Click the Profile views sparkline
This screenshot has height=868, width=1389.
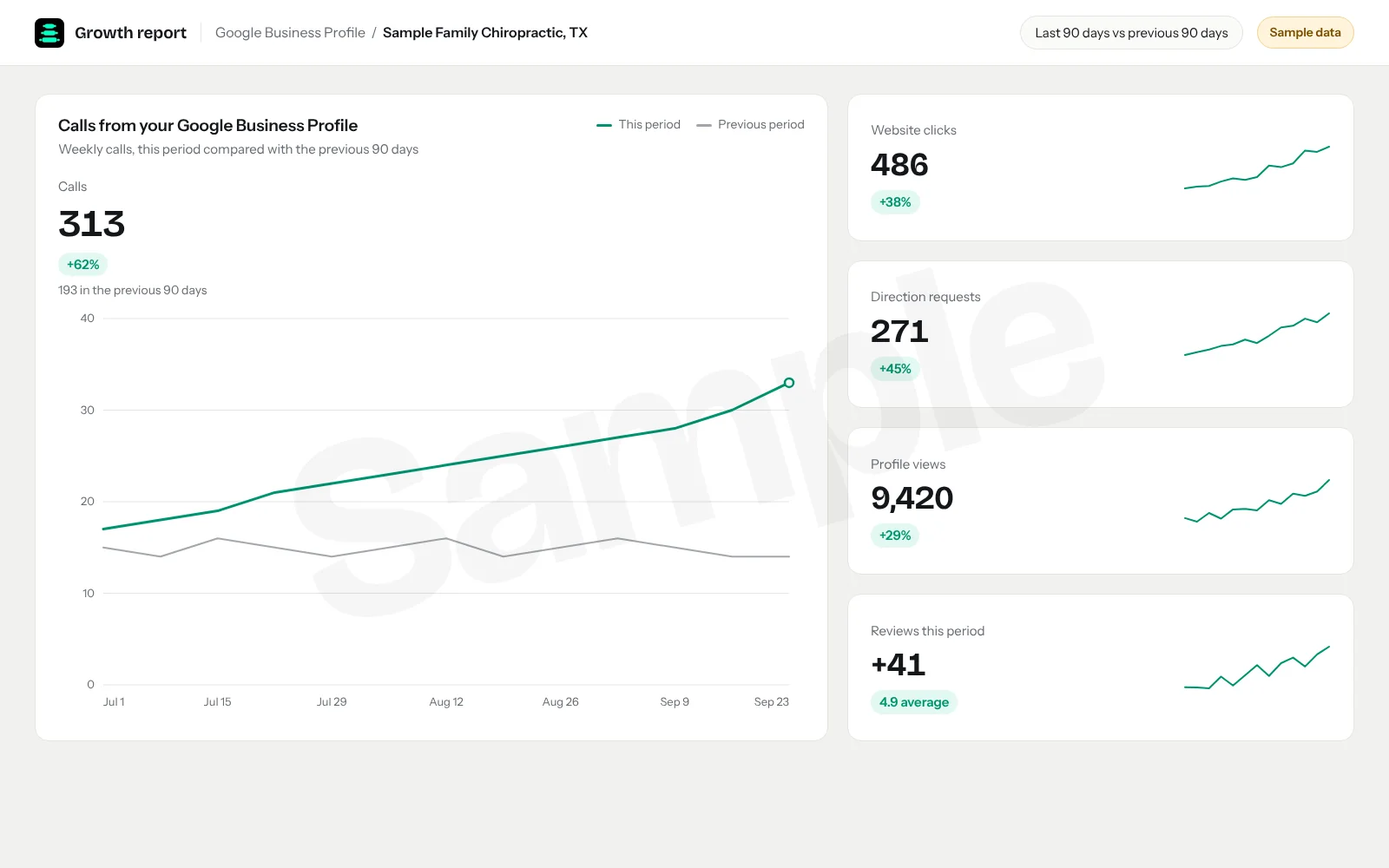1256,501
